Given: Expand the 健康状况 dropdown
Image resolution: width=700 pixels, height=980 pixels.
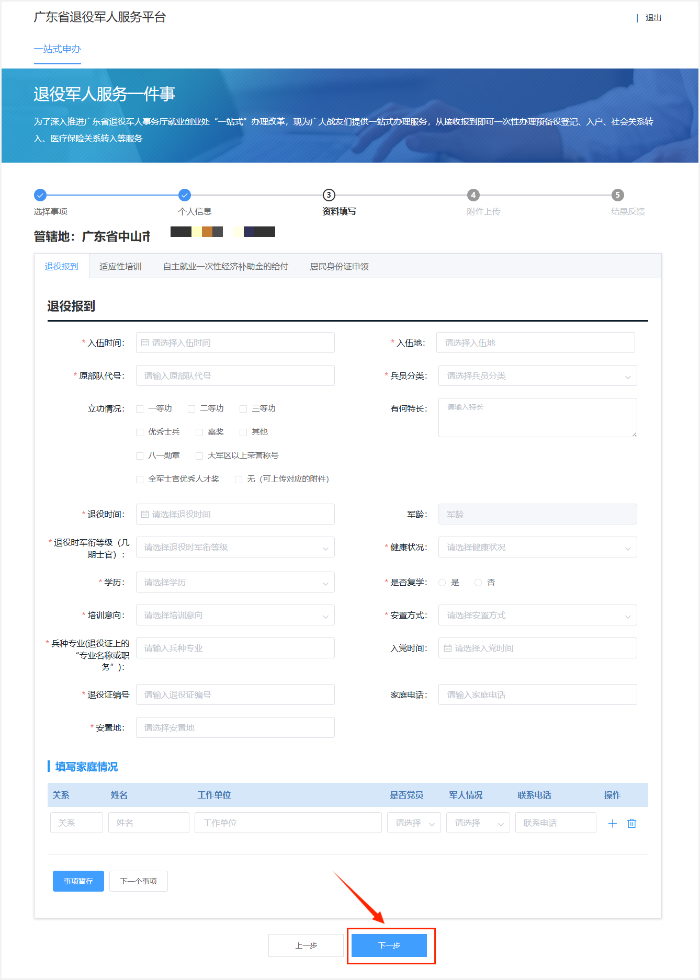Looking at the screenshot, I should click(536, 548).
